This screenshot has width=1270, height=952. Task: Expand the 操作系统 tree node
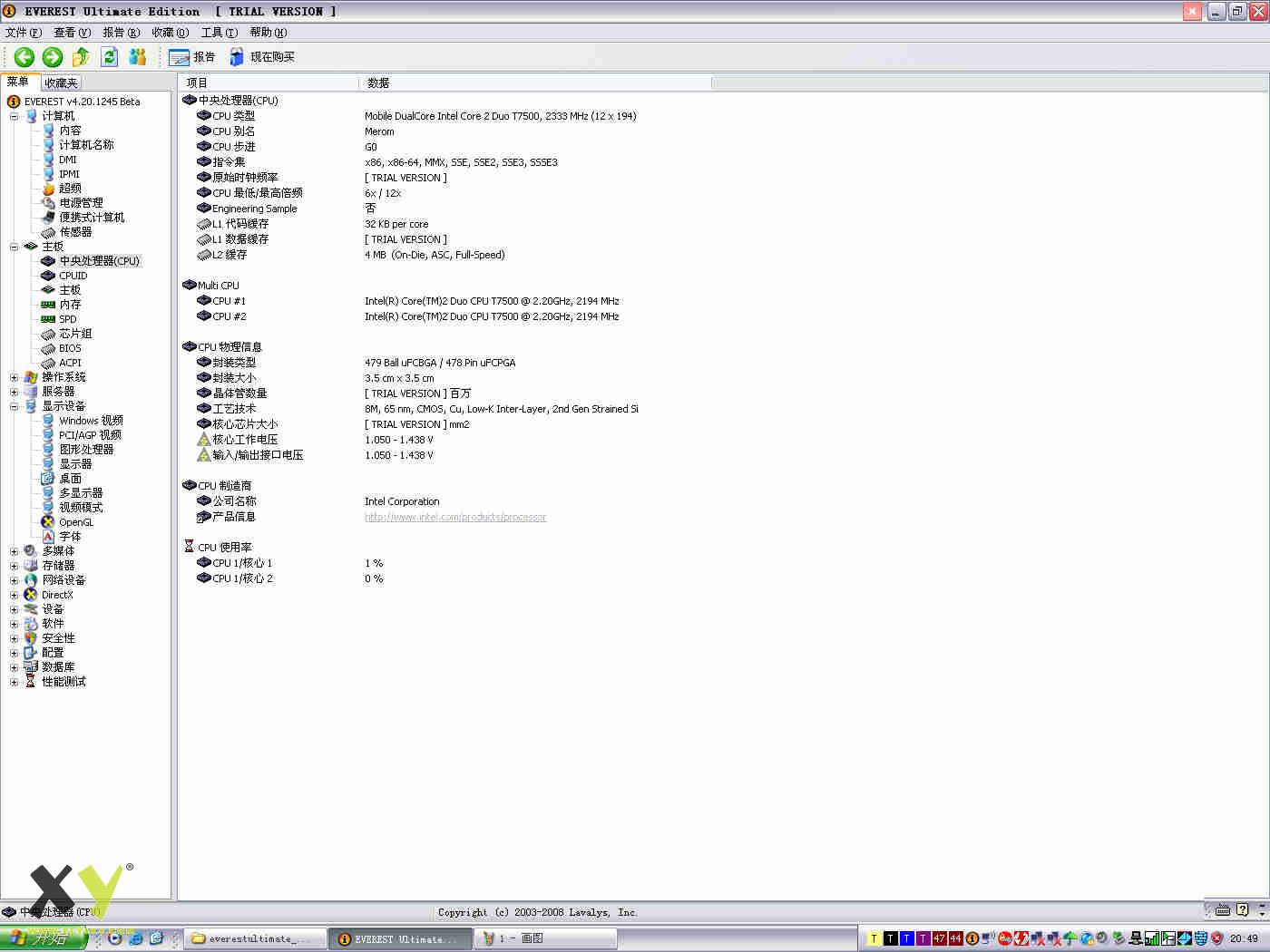pyautogui.click(x=14, y=377)
